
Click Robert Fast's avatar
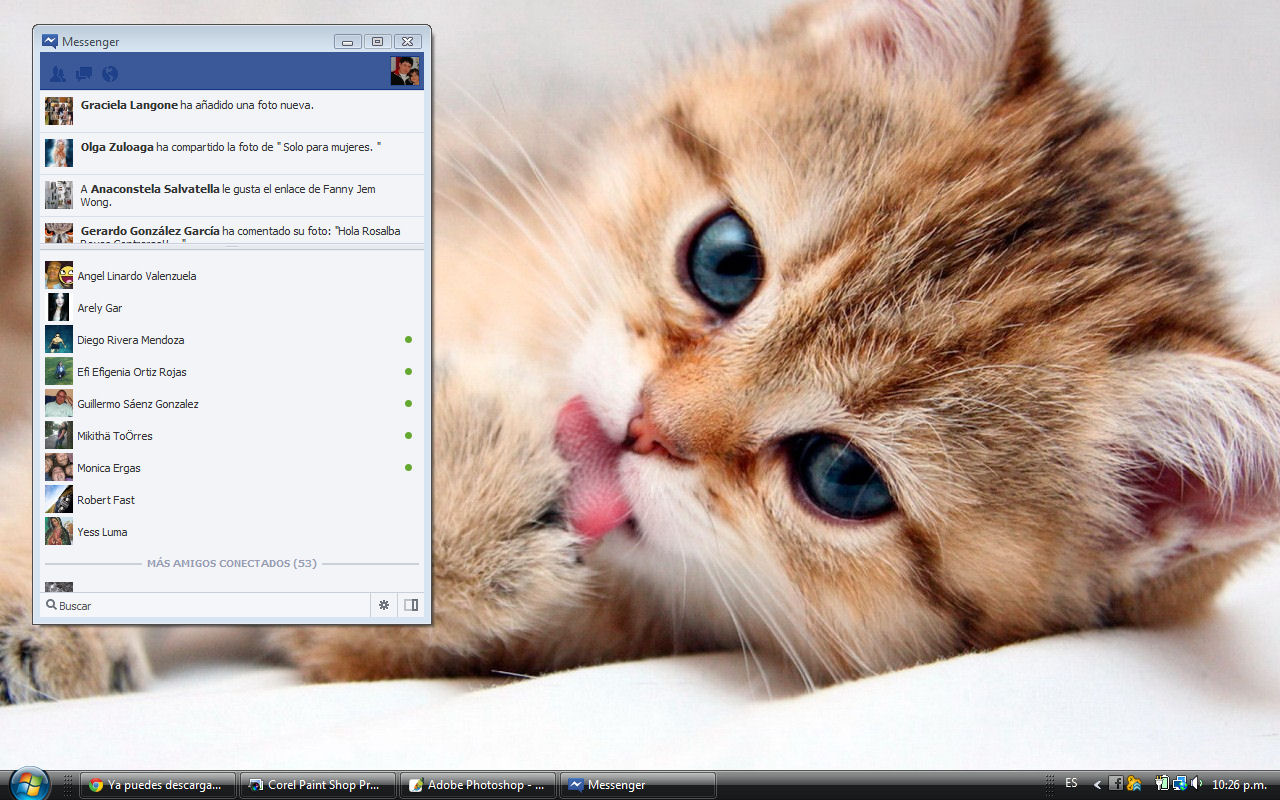pyautogui.click(x=59, y=499)
